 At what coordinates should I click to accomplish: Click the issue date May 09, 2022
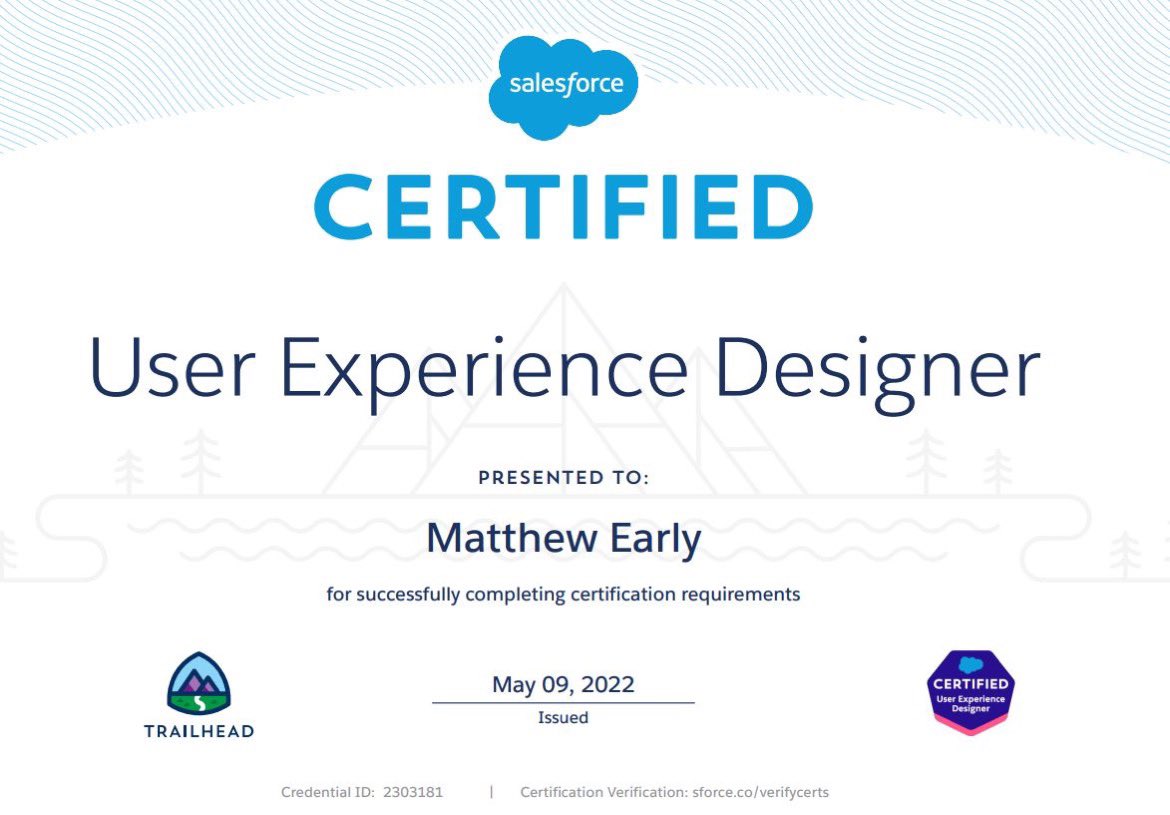tap(563, 684)
